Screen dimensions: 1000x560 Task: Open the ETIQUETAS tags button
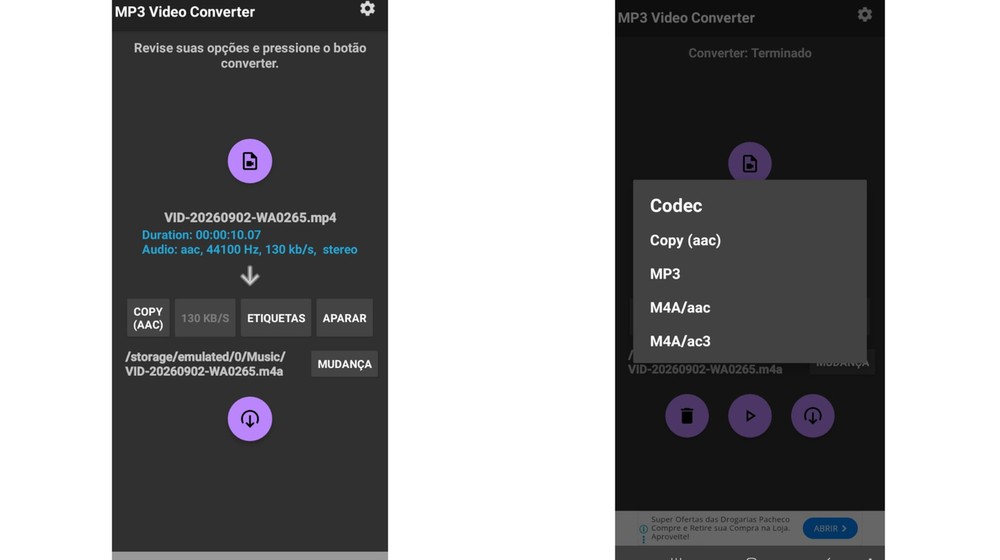point(276,318)
